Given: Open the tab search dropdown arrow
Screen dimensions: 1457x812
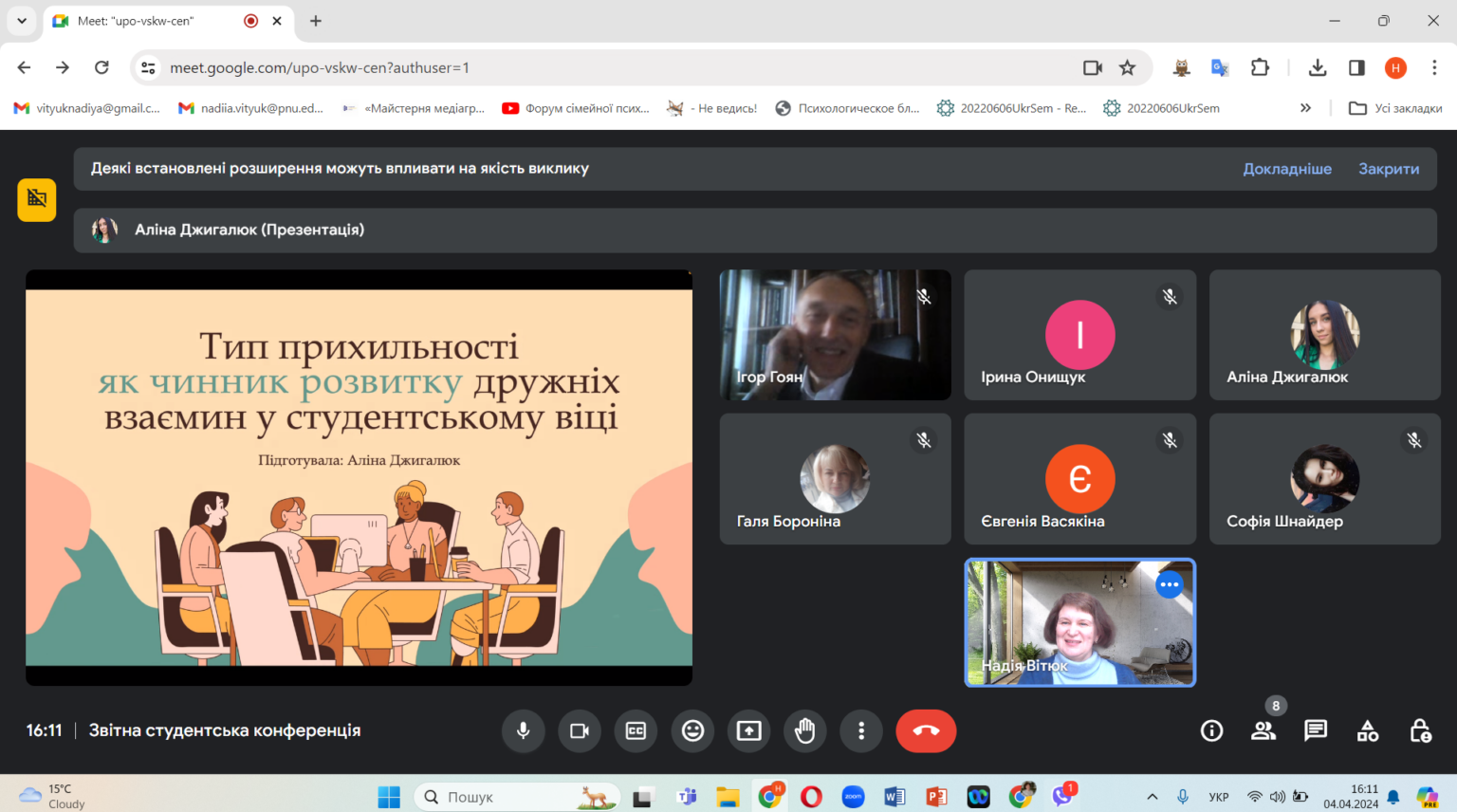Looking at the screenshot, I should (x=21, y=21).
